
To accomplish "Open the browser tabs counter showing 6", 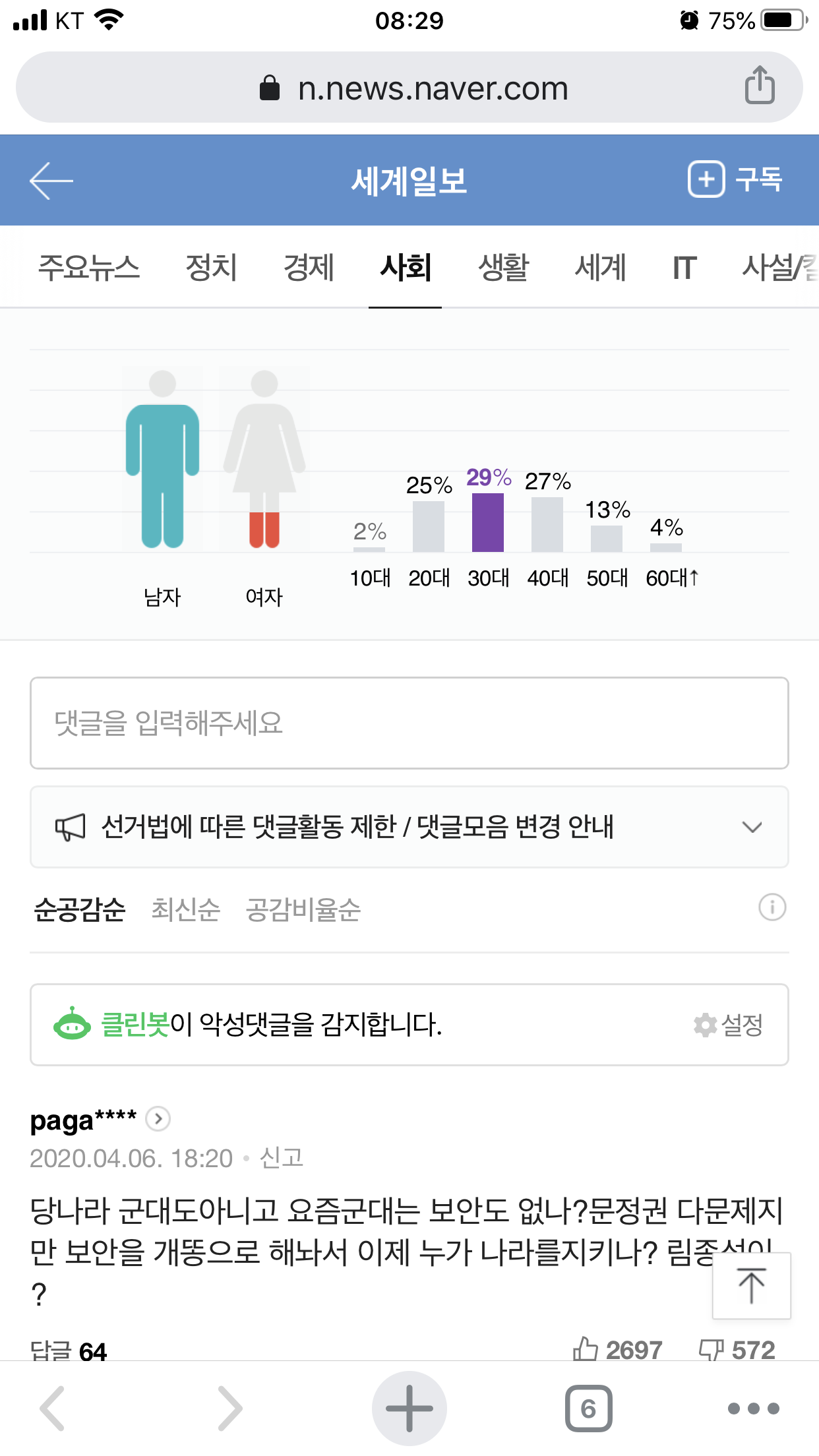I will (588, 1409).
